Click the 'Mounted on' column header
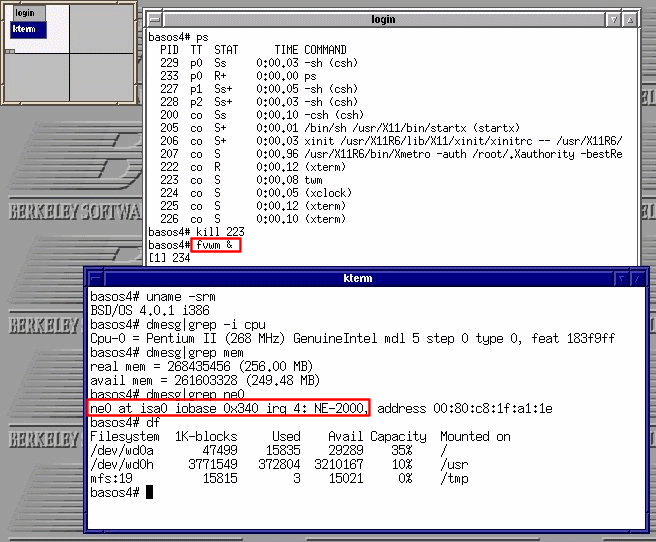The width and height of the screenshot is (656, 542). 475,436
